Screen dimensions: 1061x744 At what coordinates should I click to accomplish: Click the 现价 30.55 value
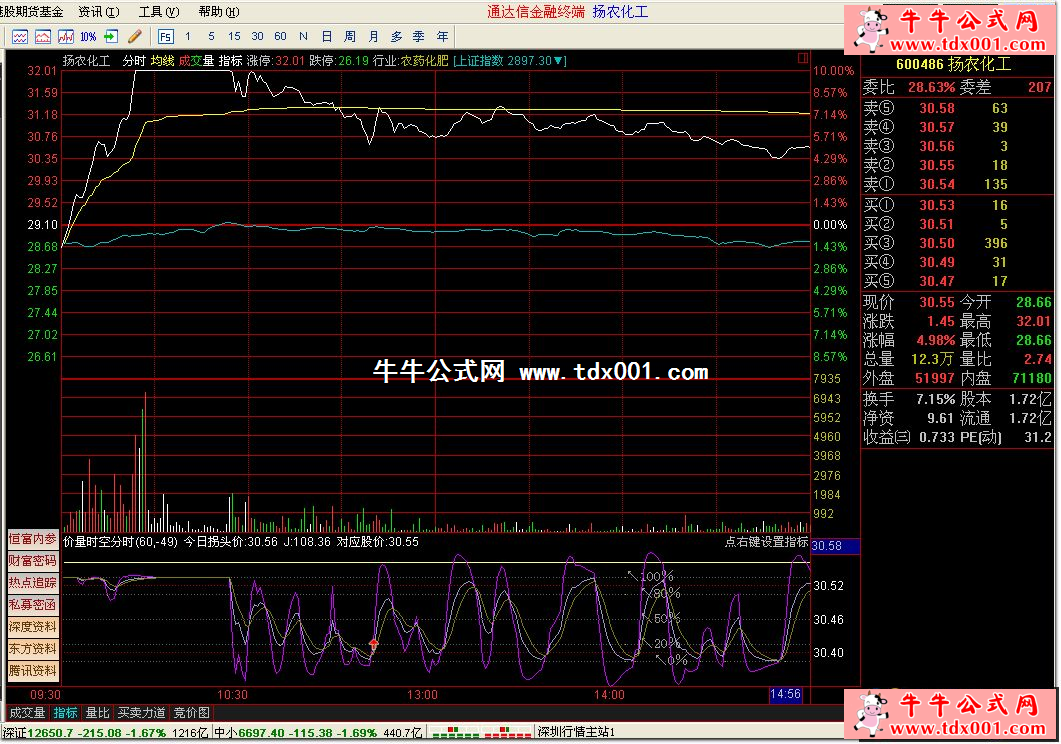(936, 302)
